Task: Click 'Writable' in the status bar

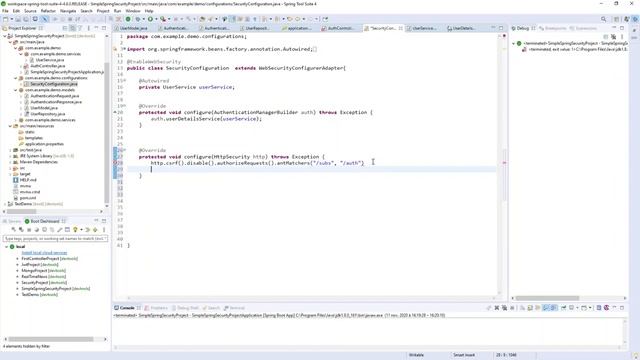Action: [416, 355]
